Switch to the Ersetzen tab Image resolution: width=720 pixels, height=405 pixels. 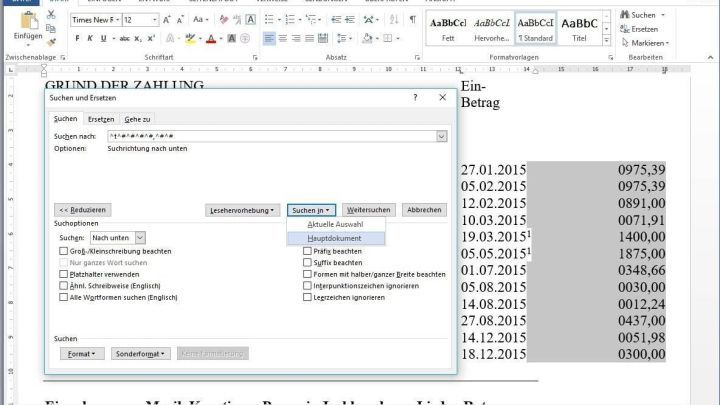coord(101,119)
